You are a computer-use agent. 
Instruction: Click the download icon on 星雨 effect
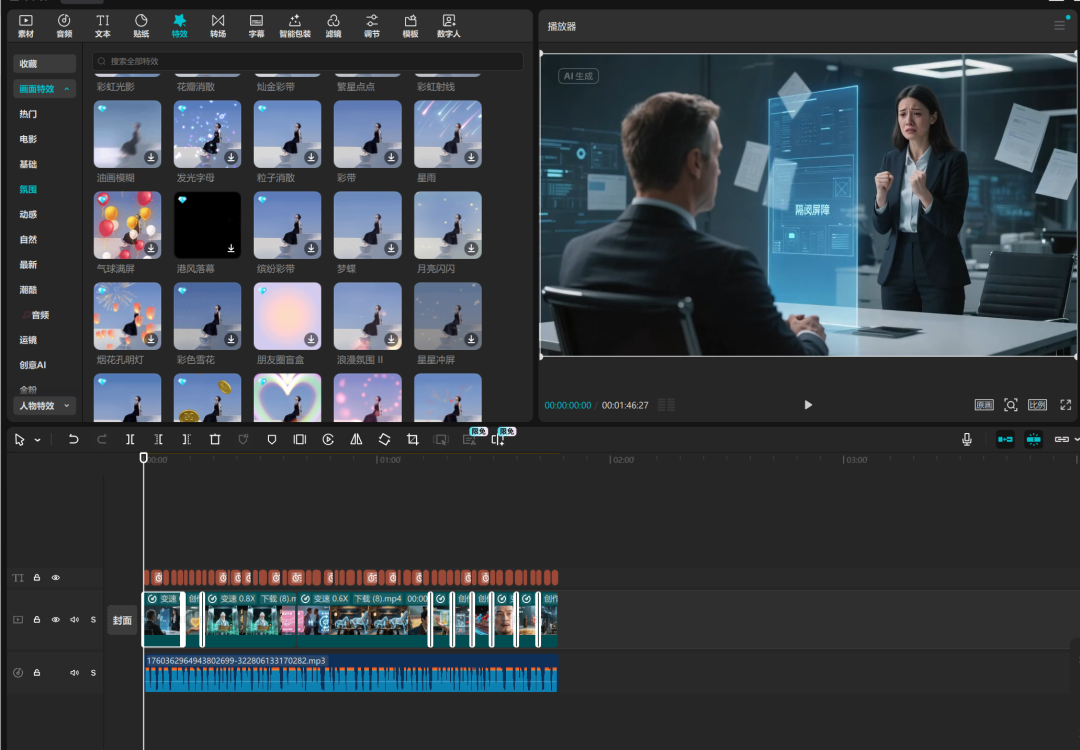pyautogui.click(x=471, y=157)
